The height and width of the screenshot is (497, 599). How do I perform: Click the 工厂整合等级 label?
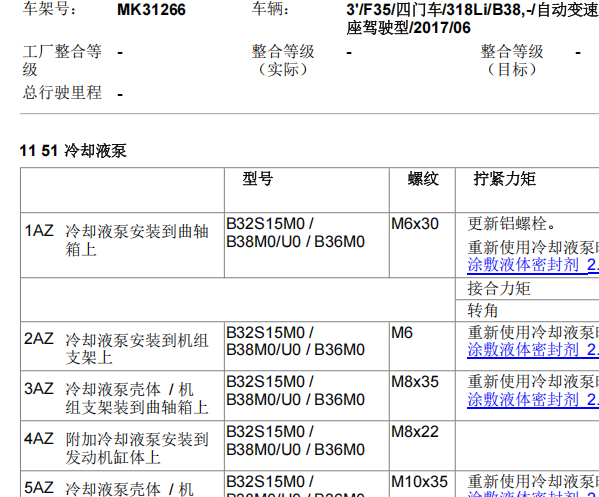62,60
